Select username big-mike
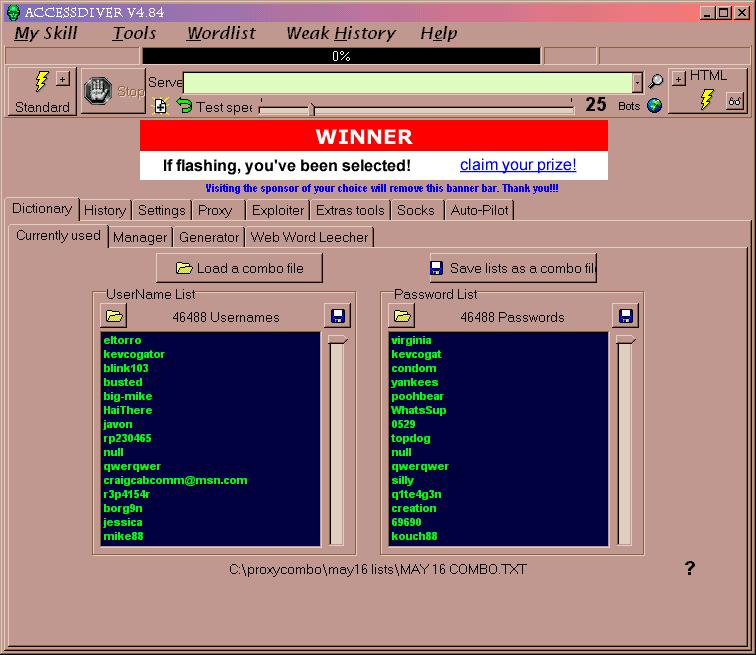756x655 pixels. pos(128,396)
